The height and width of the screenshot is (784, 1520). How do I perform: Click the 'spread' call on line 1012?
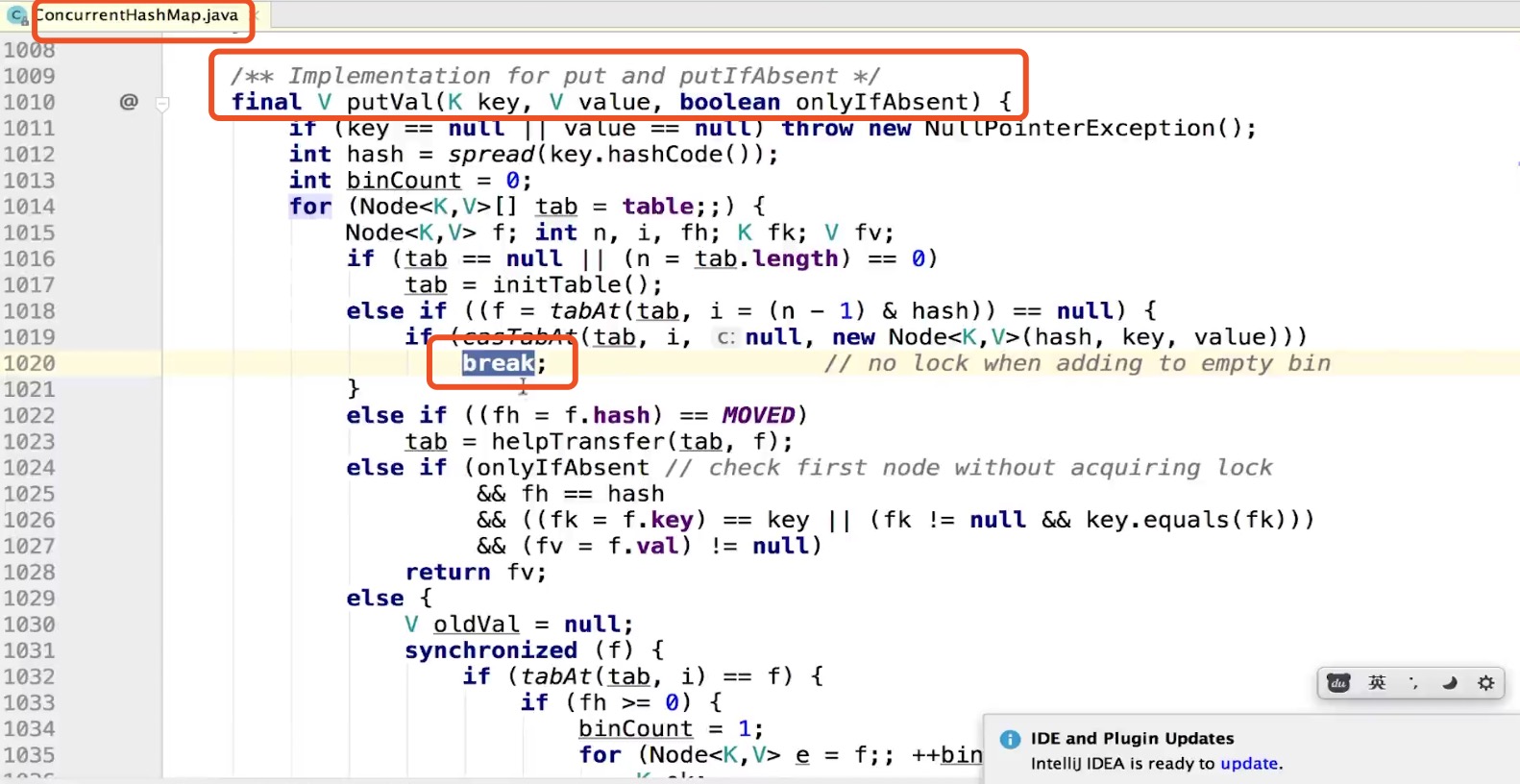tap(491, 154)
